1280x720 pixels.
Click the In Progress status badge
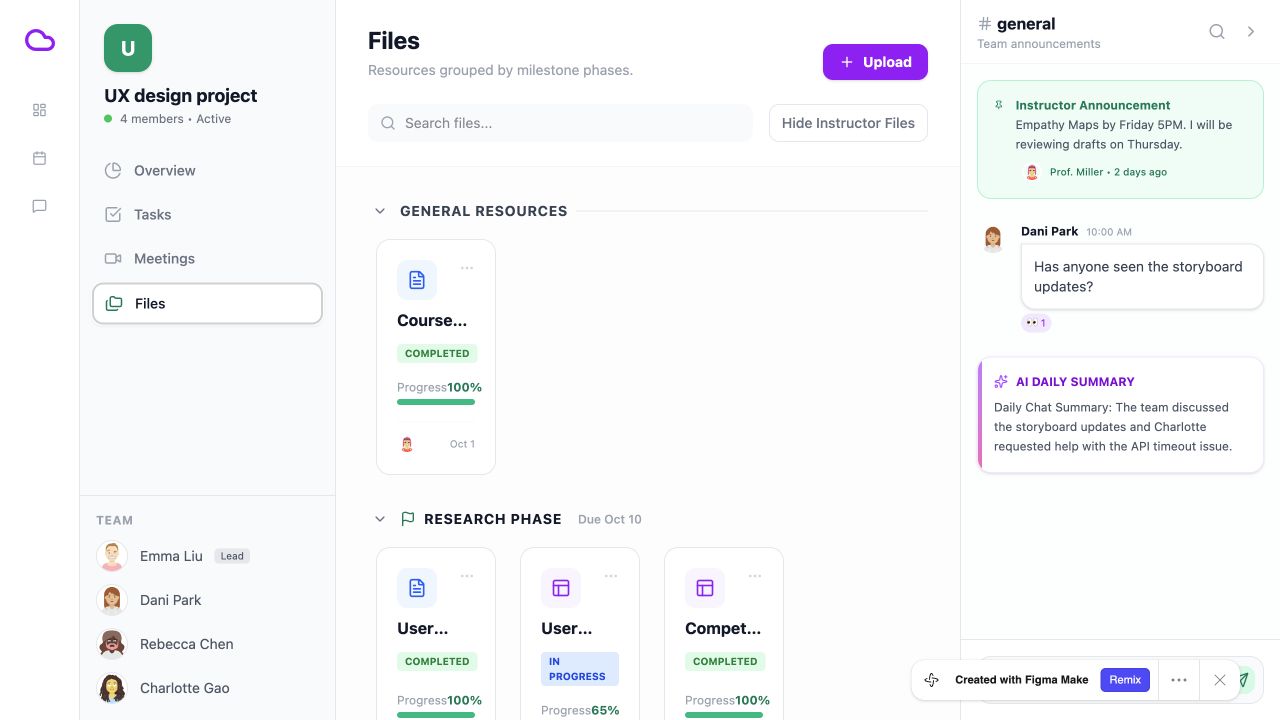pos(580,669)
